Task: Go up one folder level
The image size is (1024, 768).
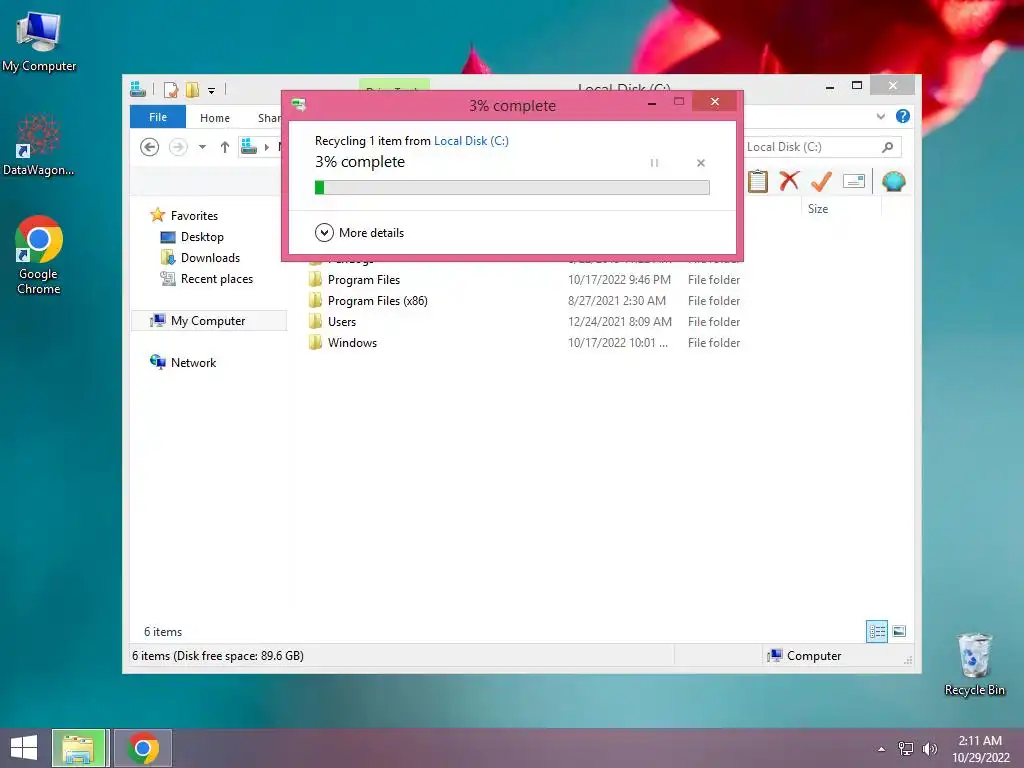Action: click(225, 147)
